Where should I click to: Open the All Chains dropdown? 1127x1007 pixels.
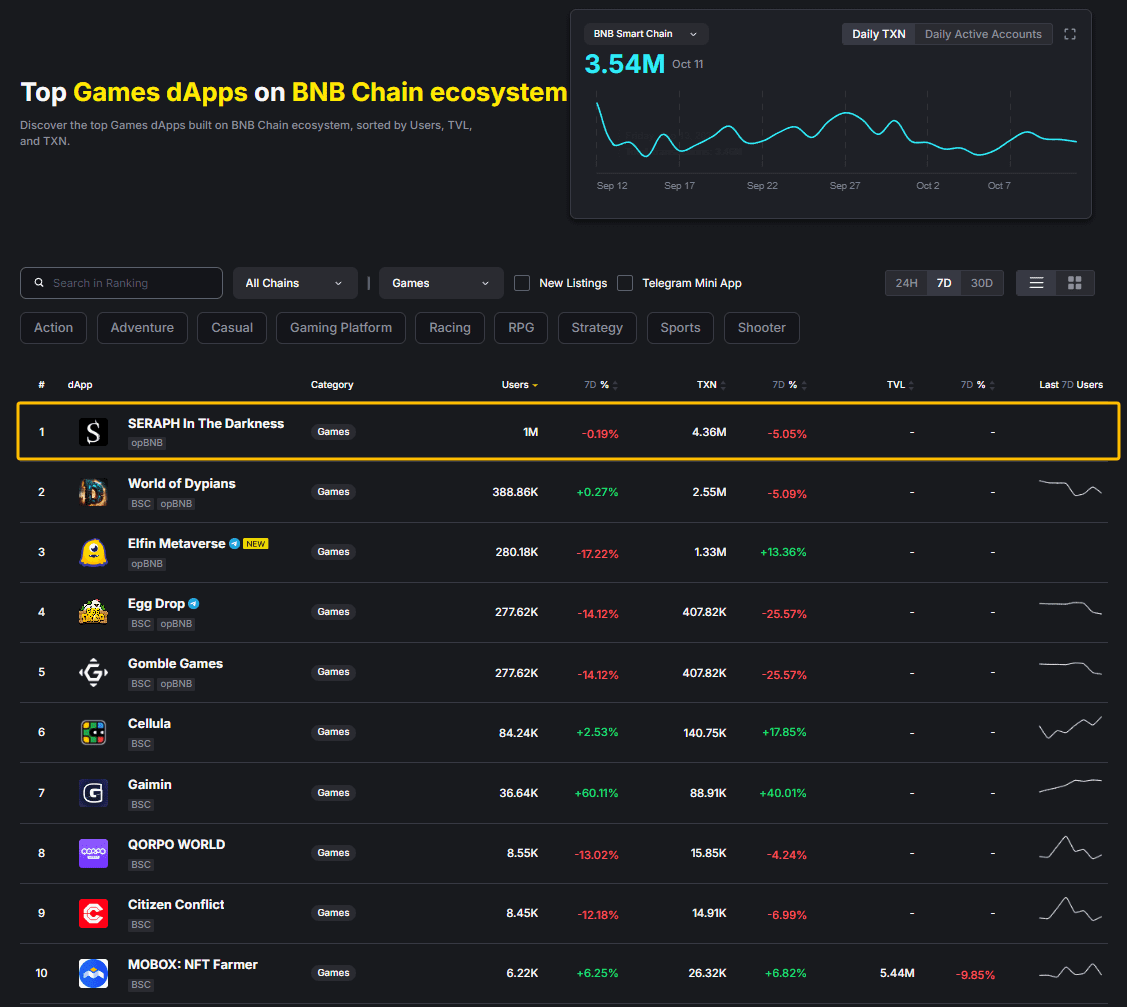tap(295, 283)
